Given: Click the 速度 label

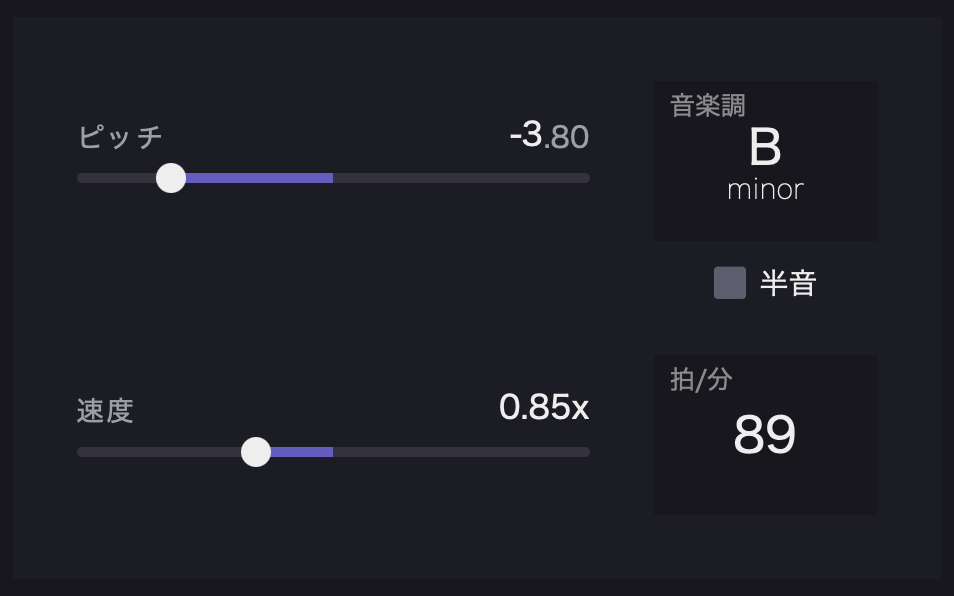Looking at the screenshot, I should [105, 411].
